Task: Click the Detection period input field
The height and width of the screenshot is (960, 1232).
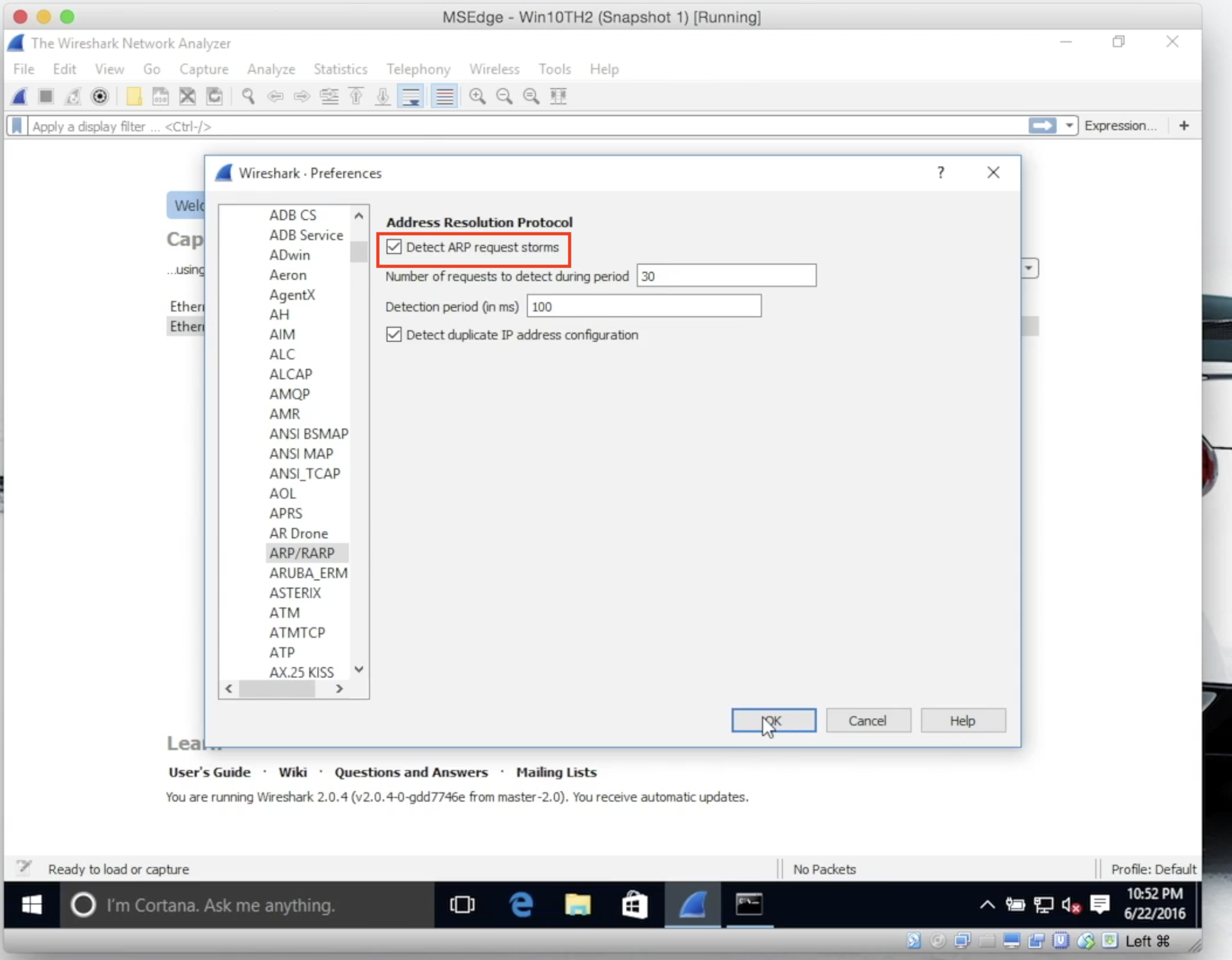Action: [644, 306]
